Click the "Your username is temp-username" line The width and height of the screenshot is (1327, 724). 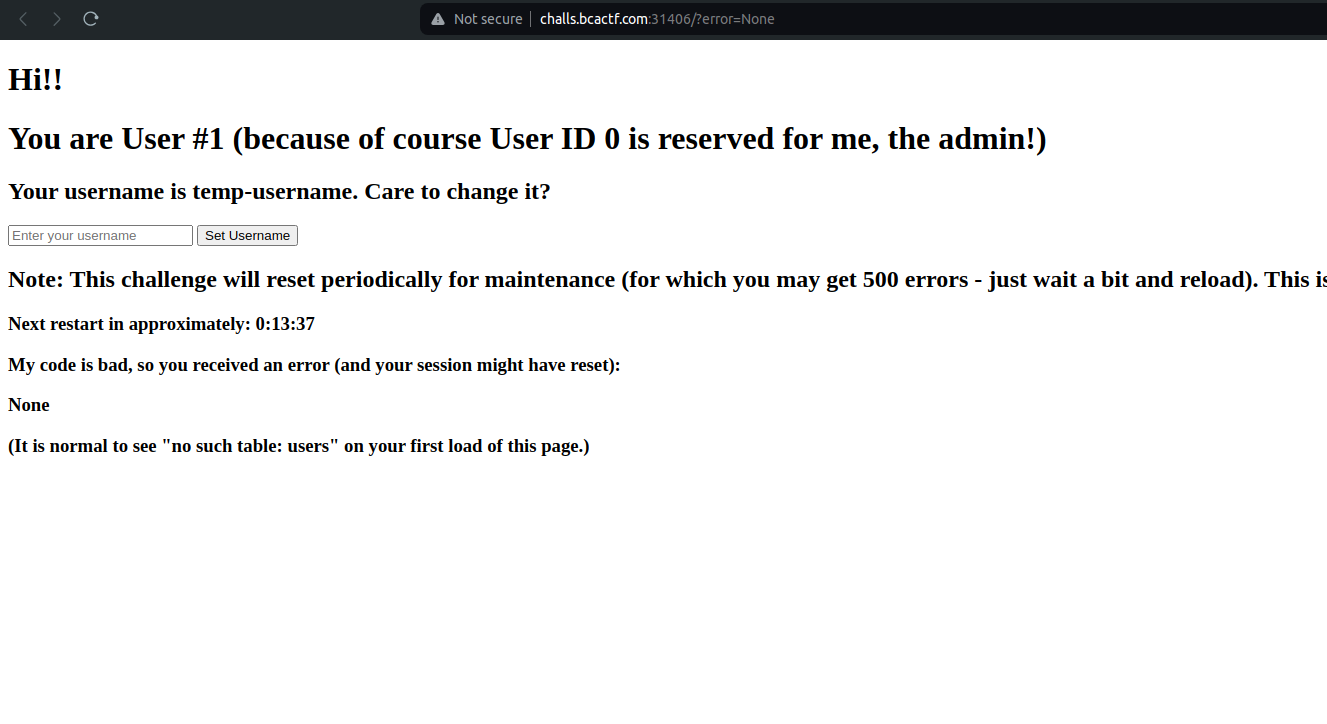pyautogui.click(x=279, y=191)
